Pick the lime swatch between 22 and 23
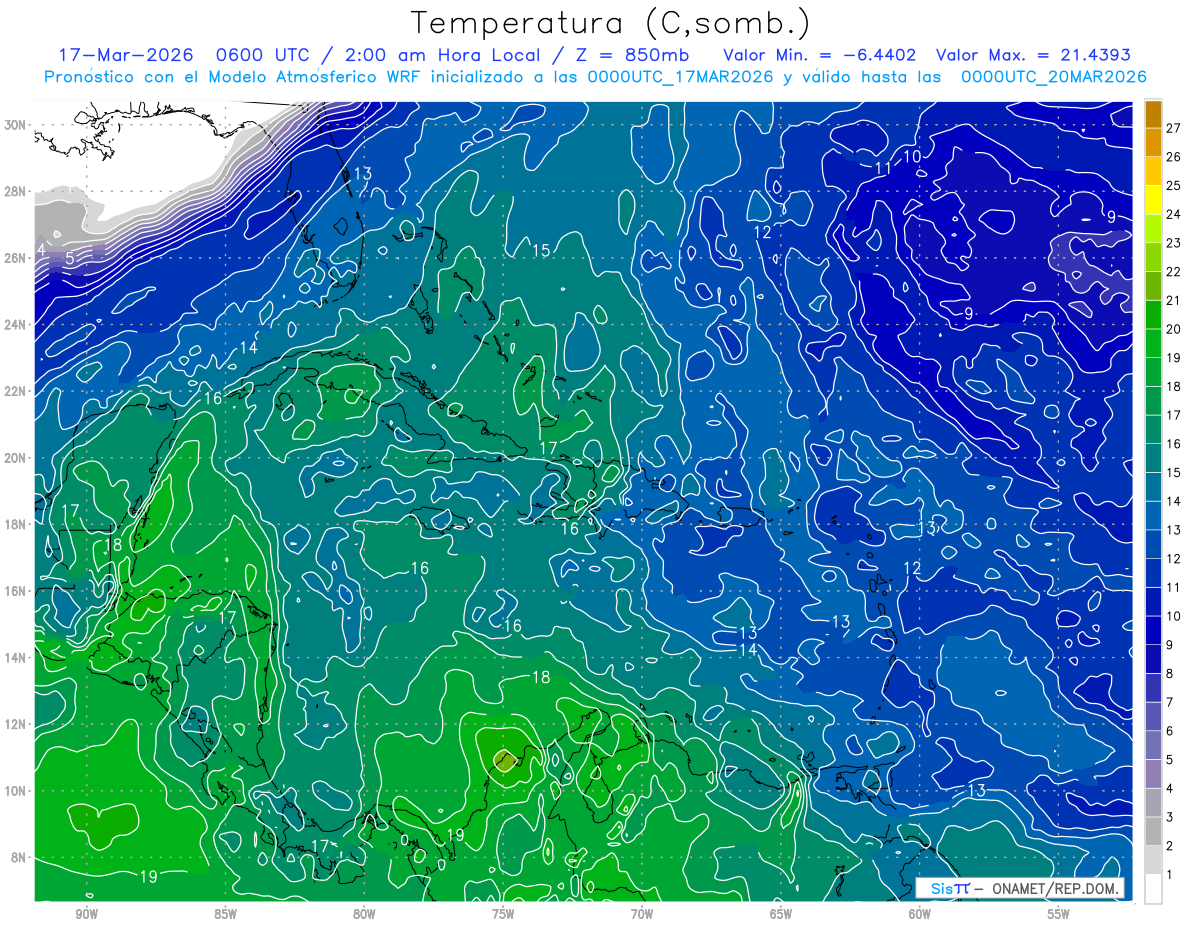 1153,257
